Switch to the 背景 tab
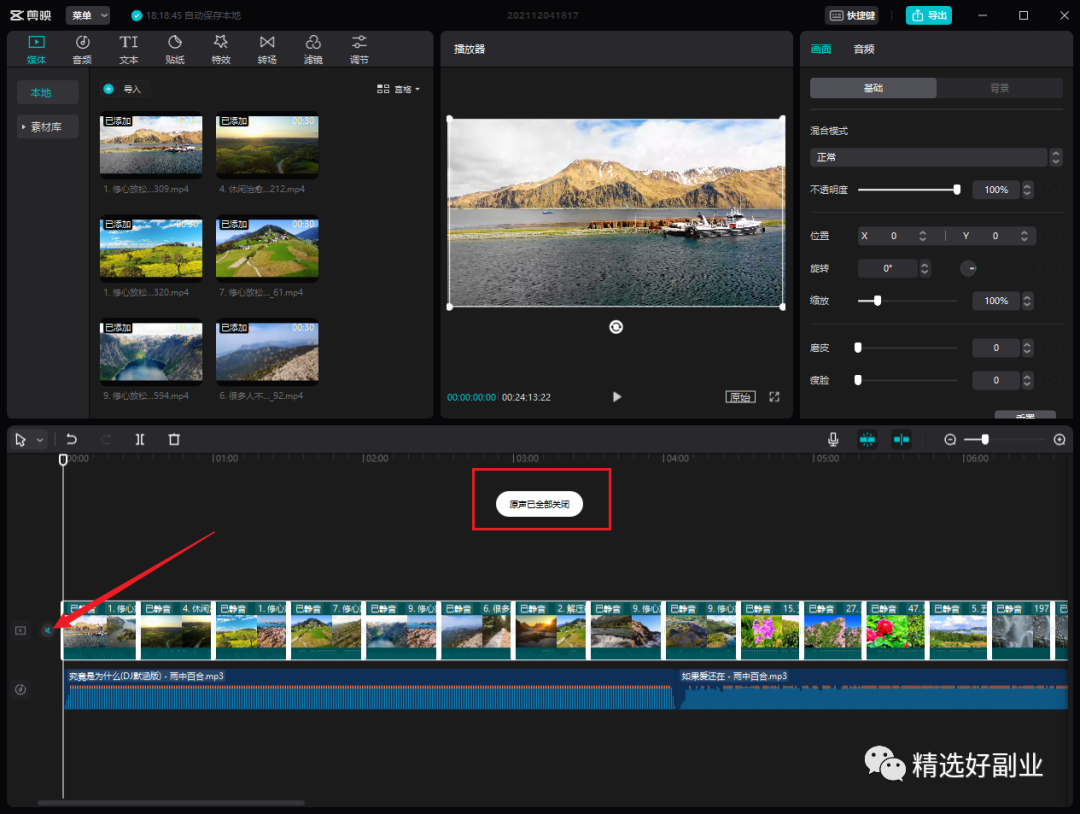Image resolution: width=1080 pixels, height=814 pixels. 998,88
